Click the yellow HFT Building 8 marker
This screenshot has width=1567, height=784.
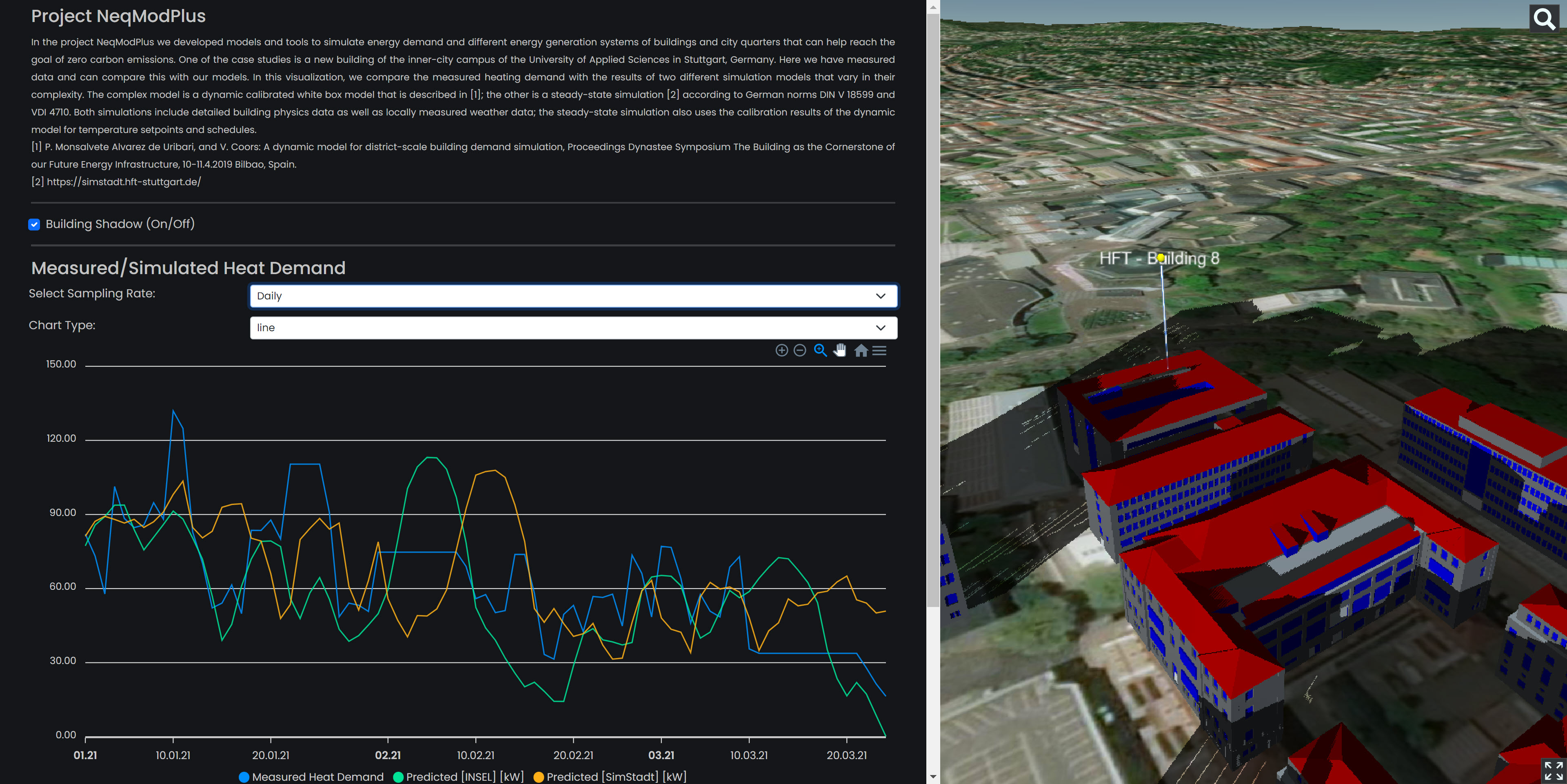click(x=1161, y=258)
